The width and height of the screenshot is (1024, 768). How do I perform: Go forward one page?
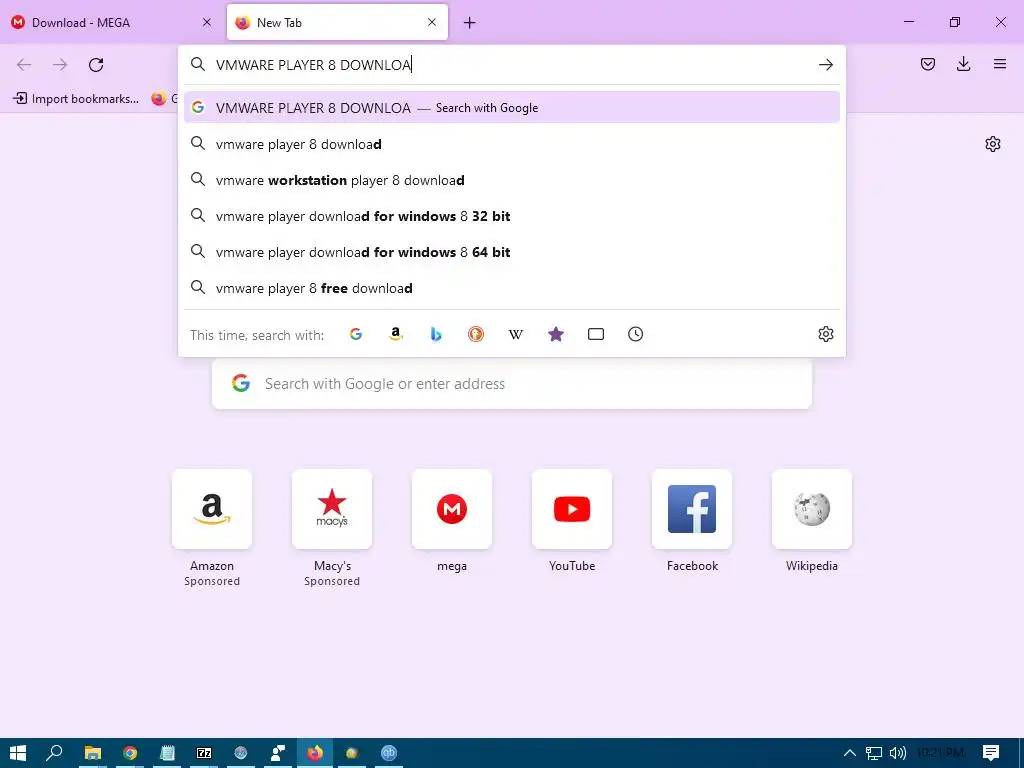pyautogui.click(x=60, y=65)
